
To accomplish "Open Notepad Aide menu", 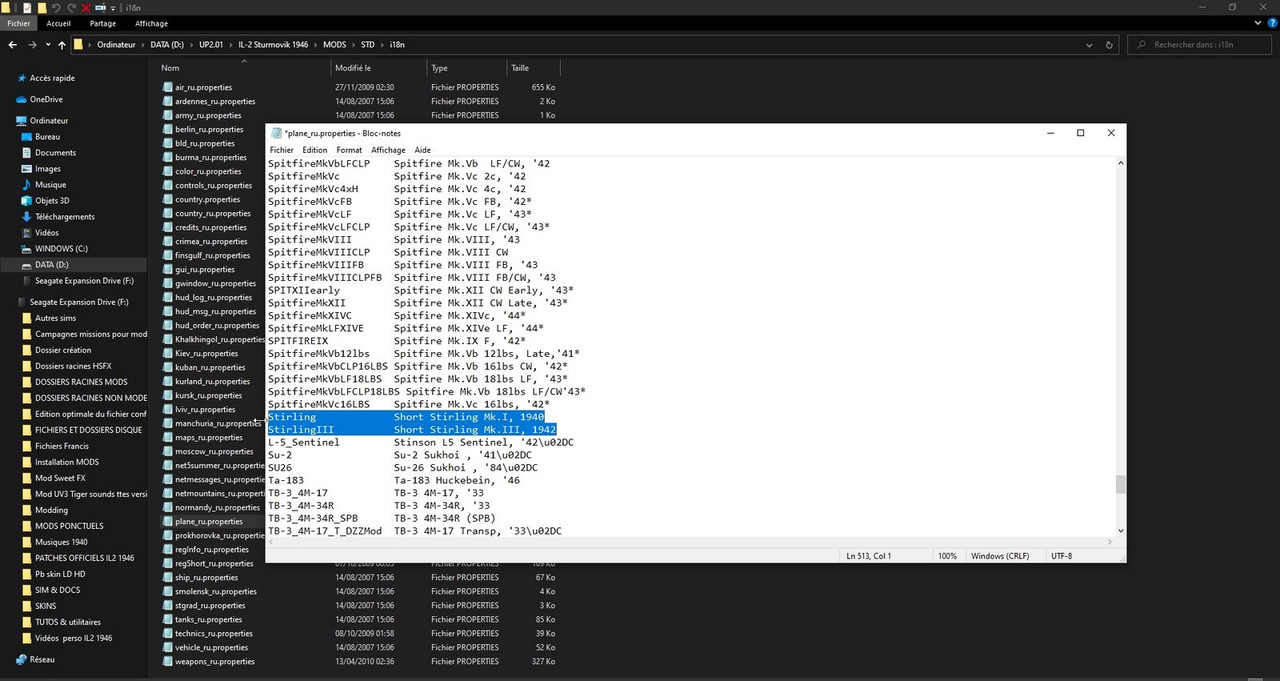I will [x=423, y=150].
